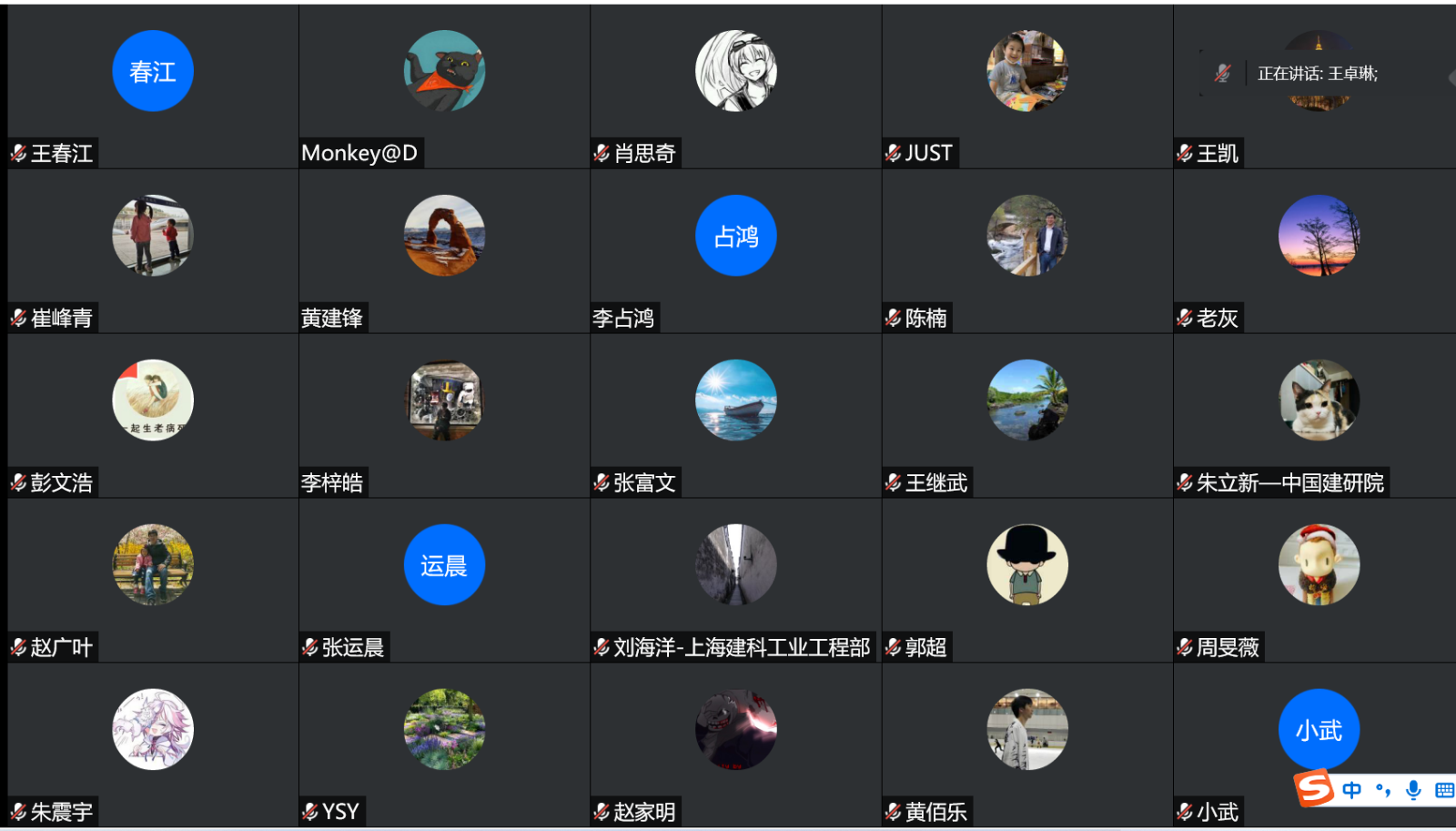The height and width of the screenshot is (831, 1456).
Task: Click the muted mic icon beside JUST
Action: coord(893,154)
